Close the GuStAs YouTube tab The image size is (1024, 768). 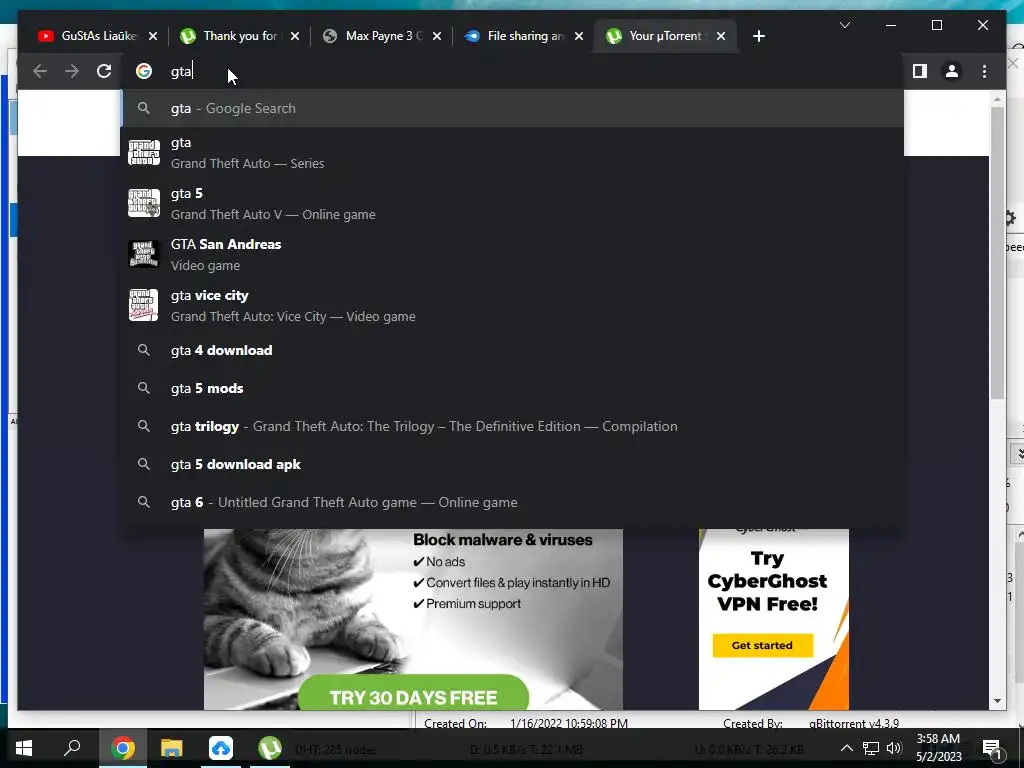[153, 36]
